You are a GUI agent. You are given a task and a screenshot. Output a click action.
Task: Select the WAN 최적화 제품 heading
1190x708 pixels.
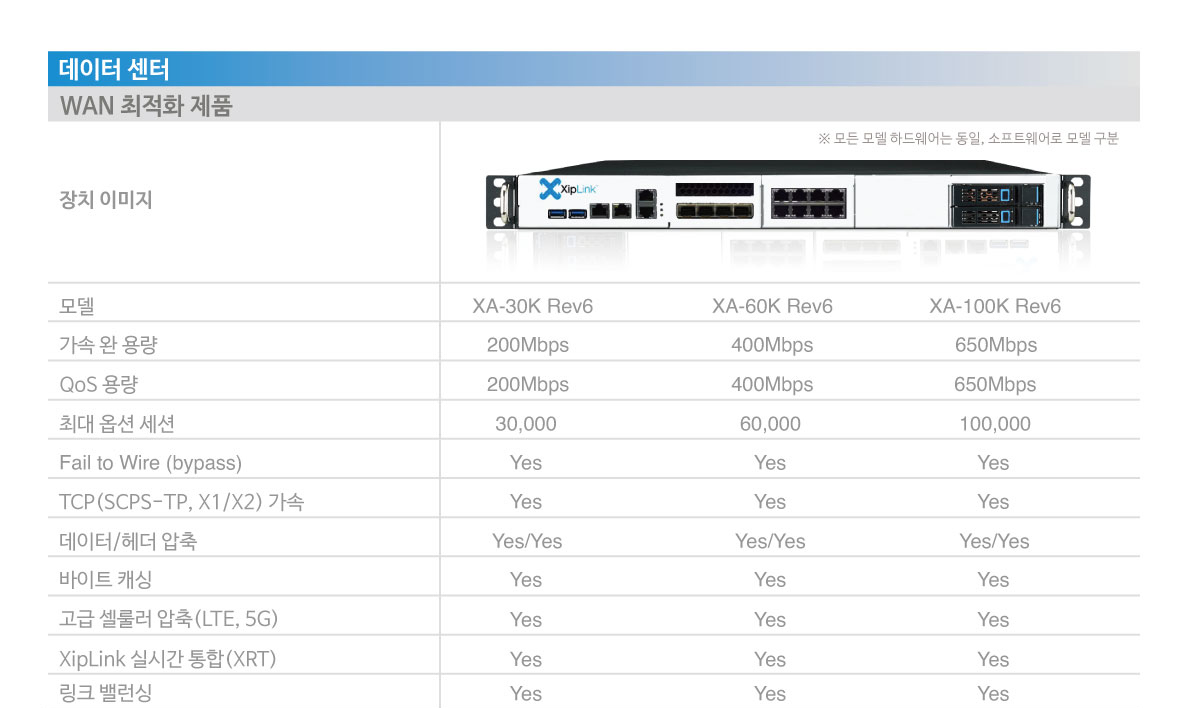tap(146, 105)
